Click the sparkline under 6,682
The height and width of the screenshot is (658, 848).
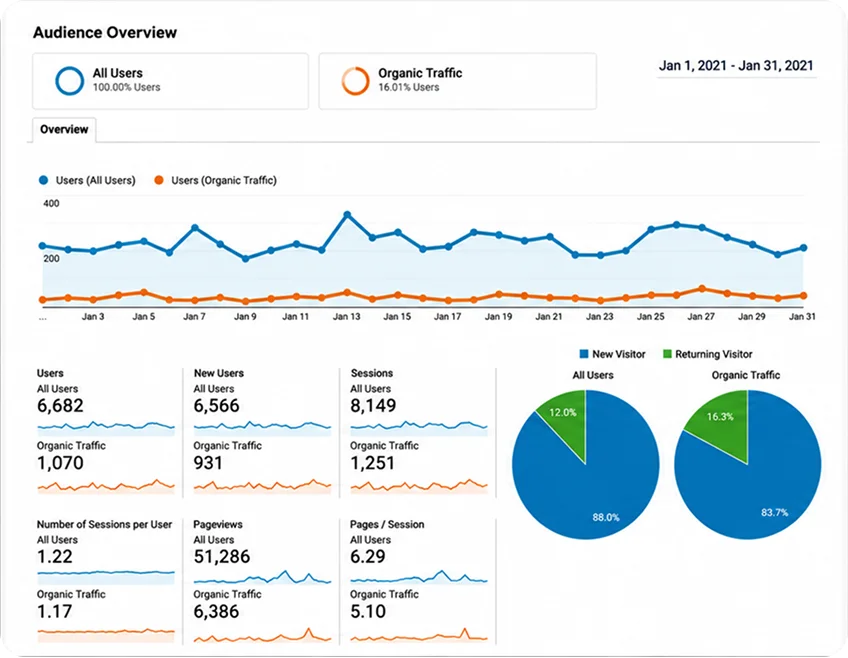click(106, 428)
